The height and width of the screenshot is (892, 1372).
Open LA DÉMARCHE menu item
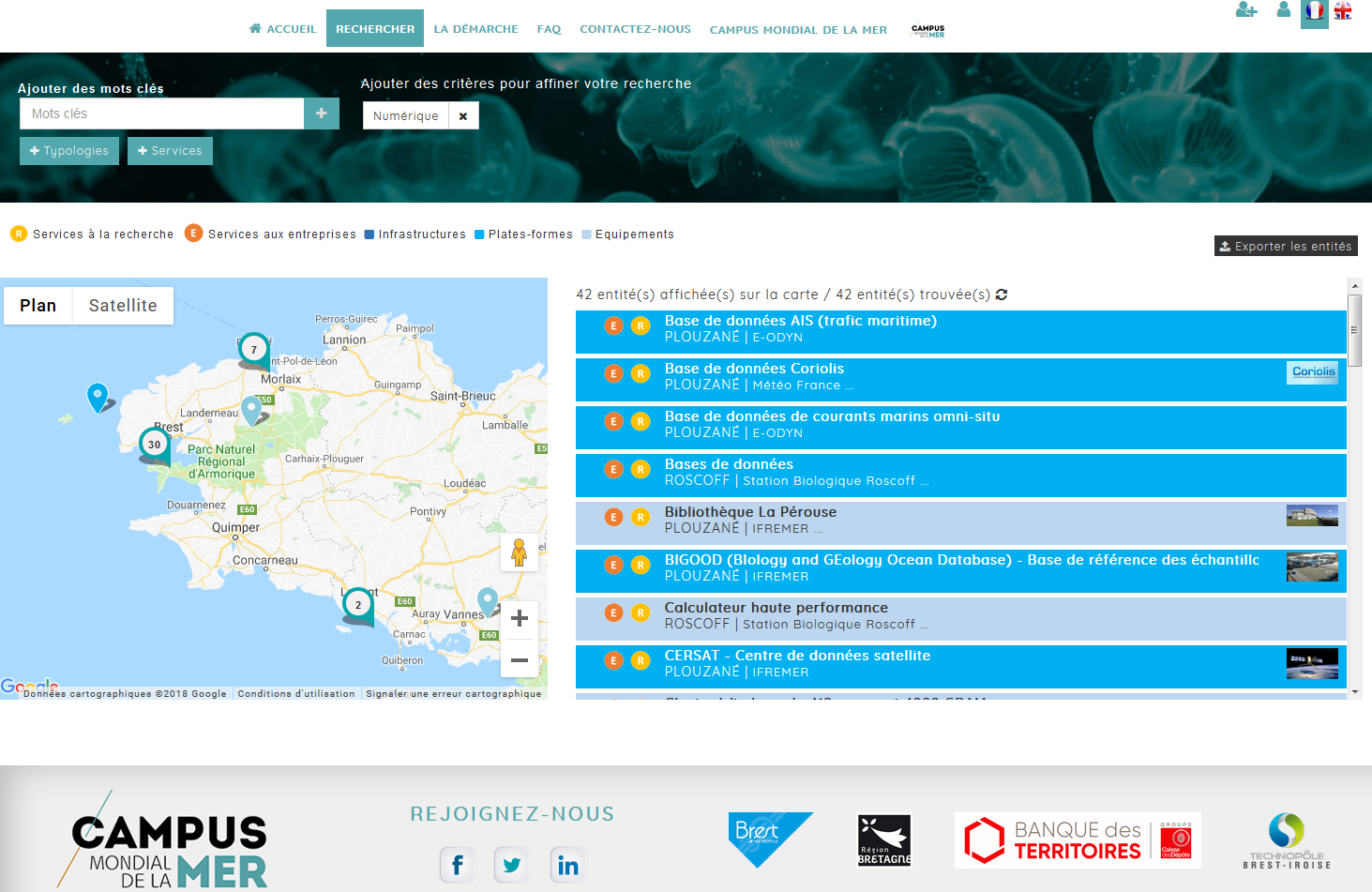475,29
